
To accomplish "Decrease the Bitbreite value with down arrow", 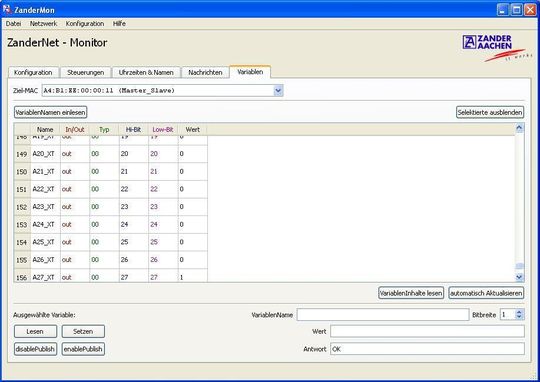I will [x=519, y=317].
